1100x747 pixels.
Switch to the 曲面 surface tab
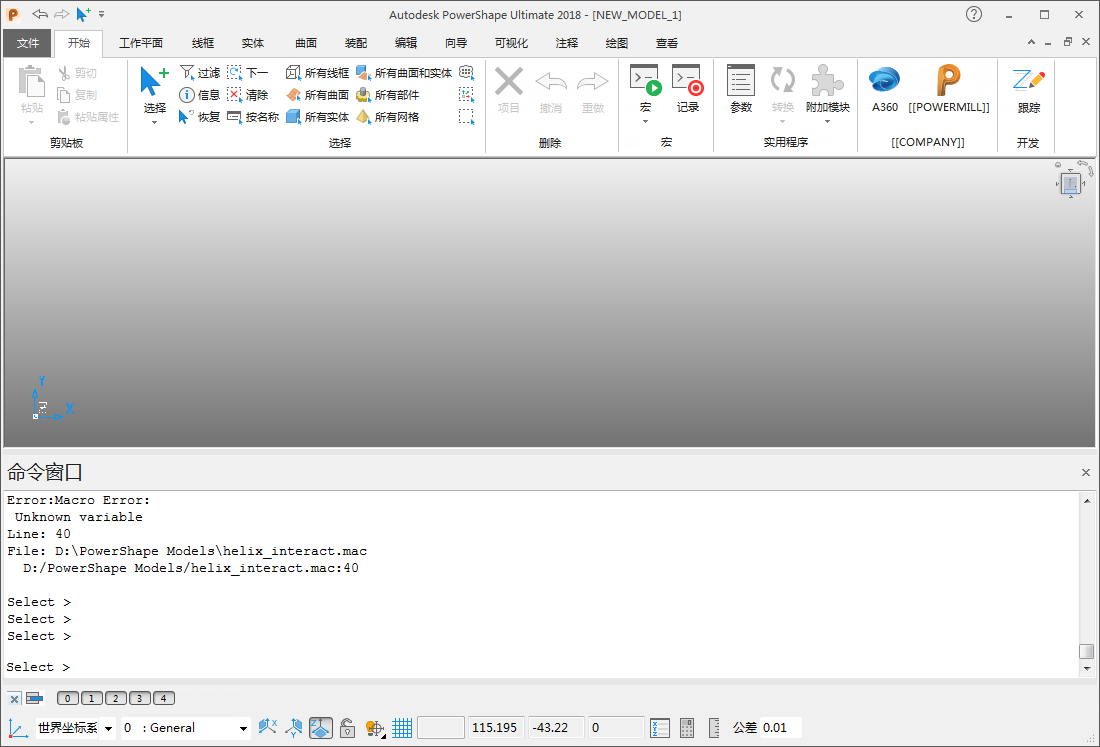click(306, 43)
